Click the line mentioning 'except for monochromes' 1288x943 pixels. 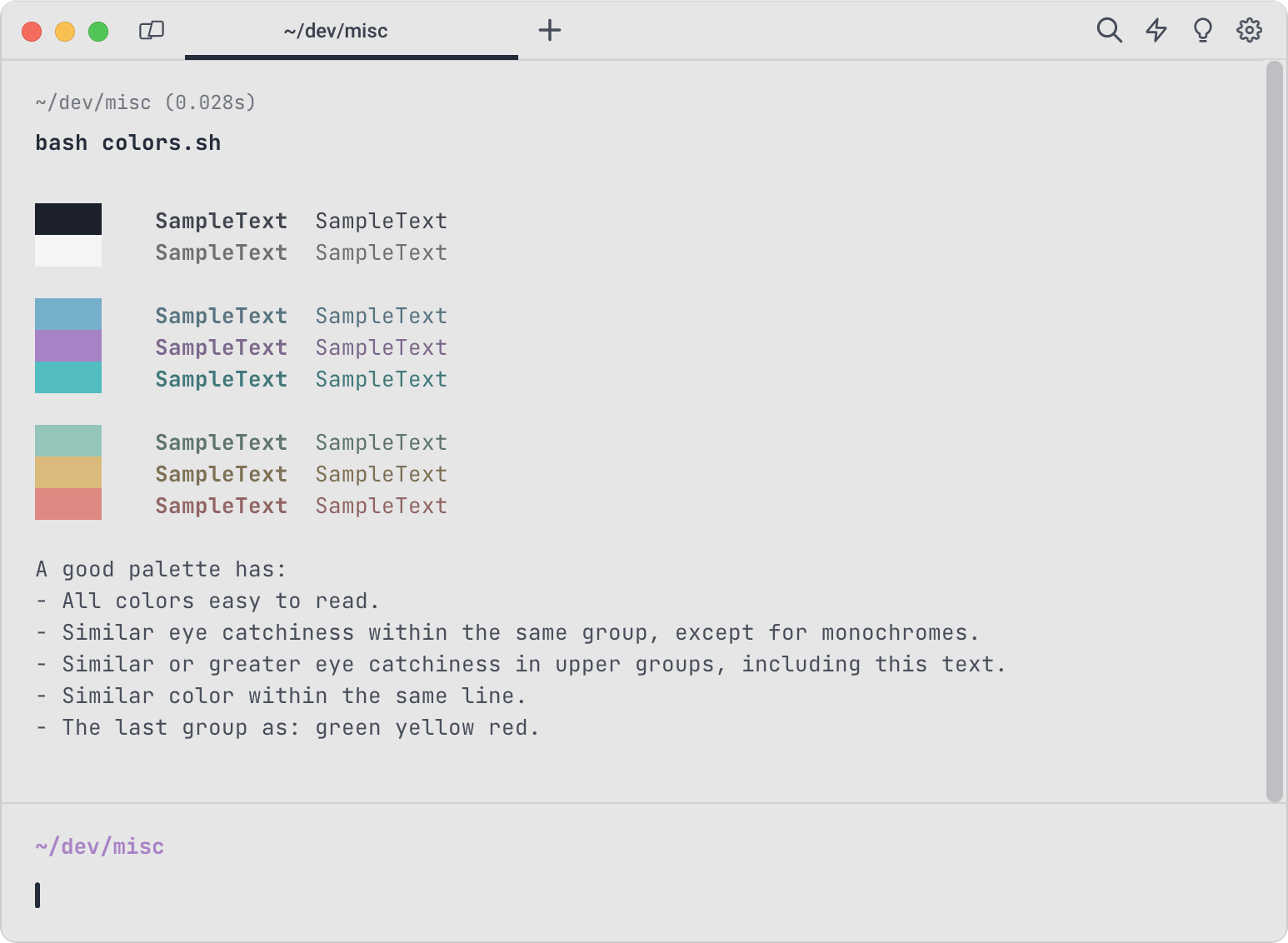[507, 633]
